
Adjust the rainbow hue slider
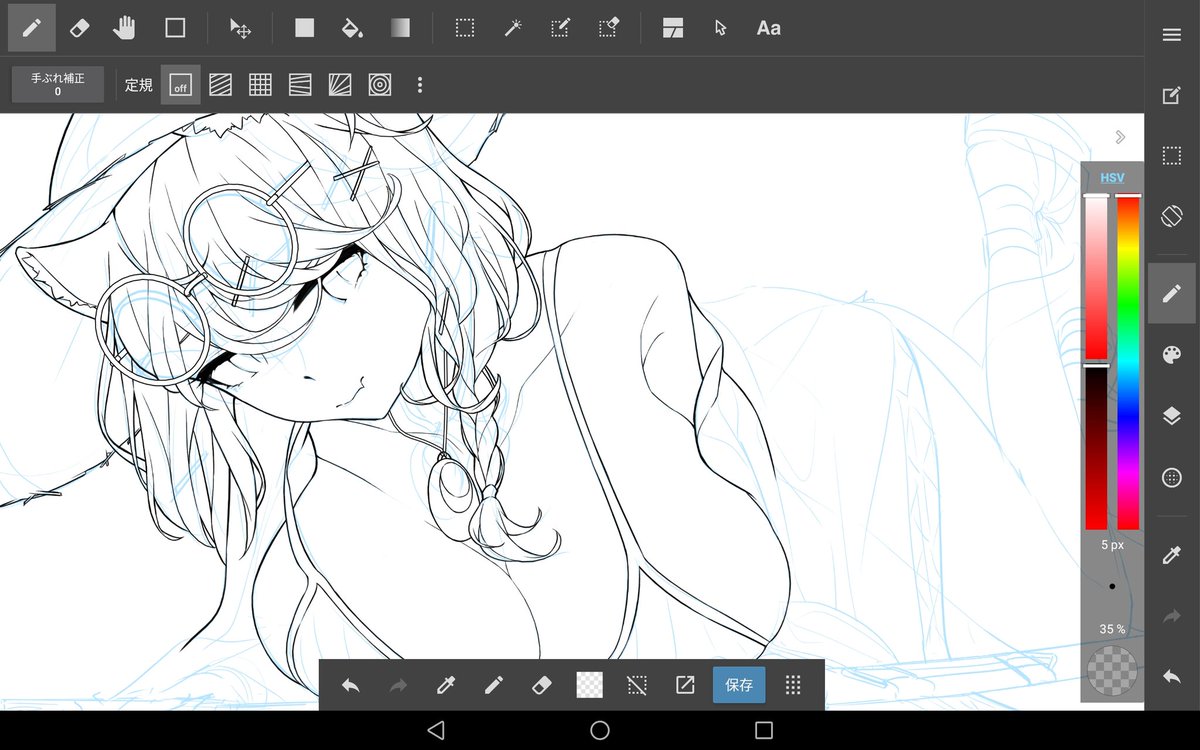tap(1128, 362)
